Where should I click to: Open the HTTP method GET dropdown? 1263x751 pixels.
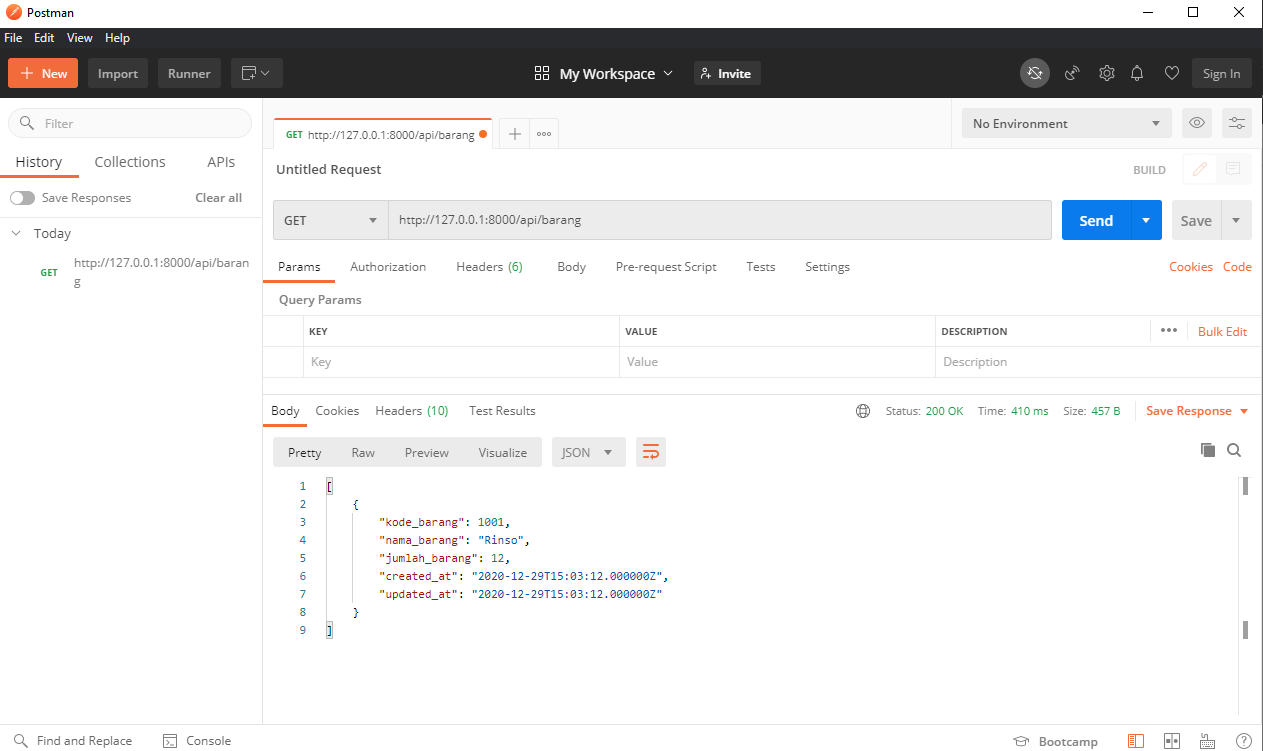[331, 220]
